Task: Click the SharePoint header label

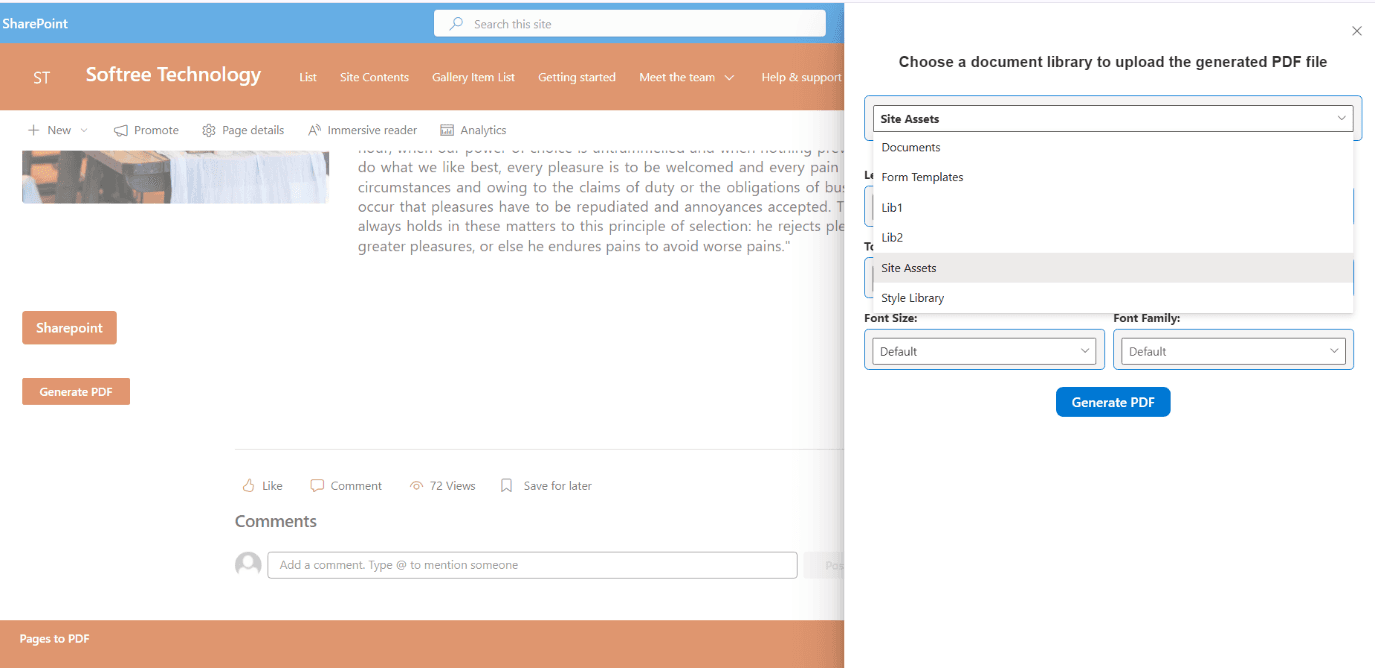Action: point(35,23)
